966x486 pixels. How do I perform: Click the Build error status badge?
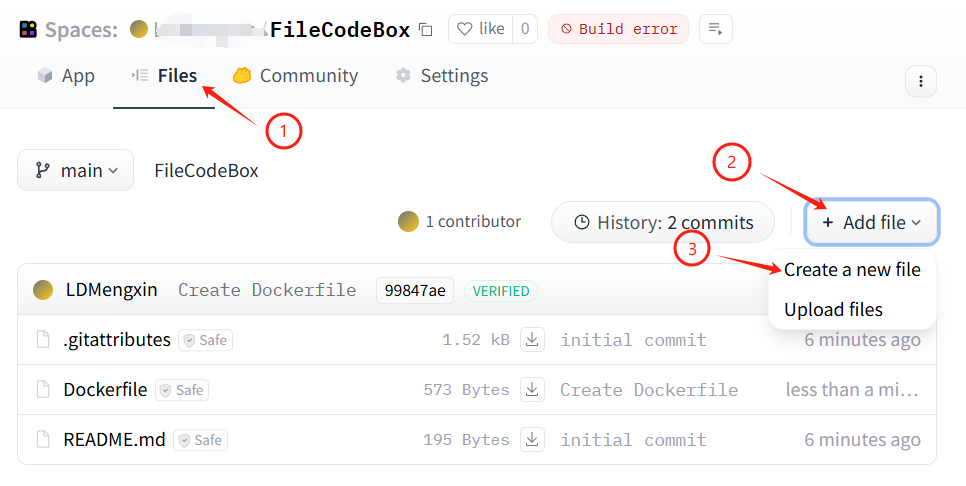pyautogui.click(x=618, y=29)
